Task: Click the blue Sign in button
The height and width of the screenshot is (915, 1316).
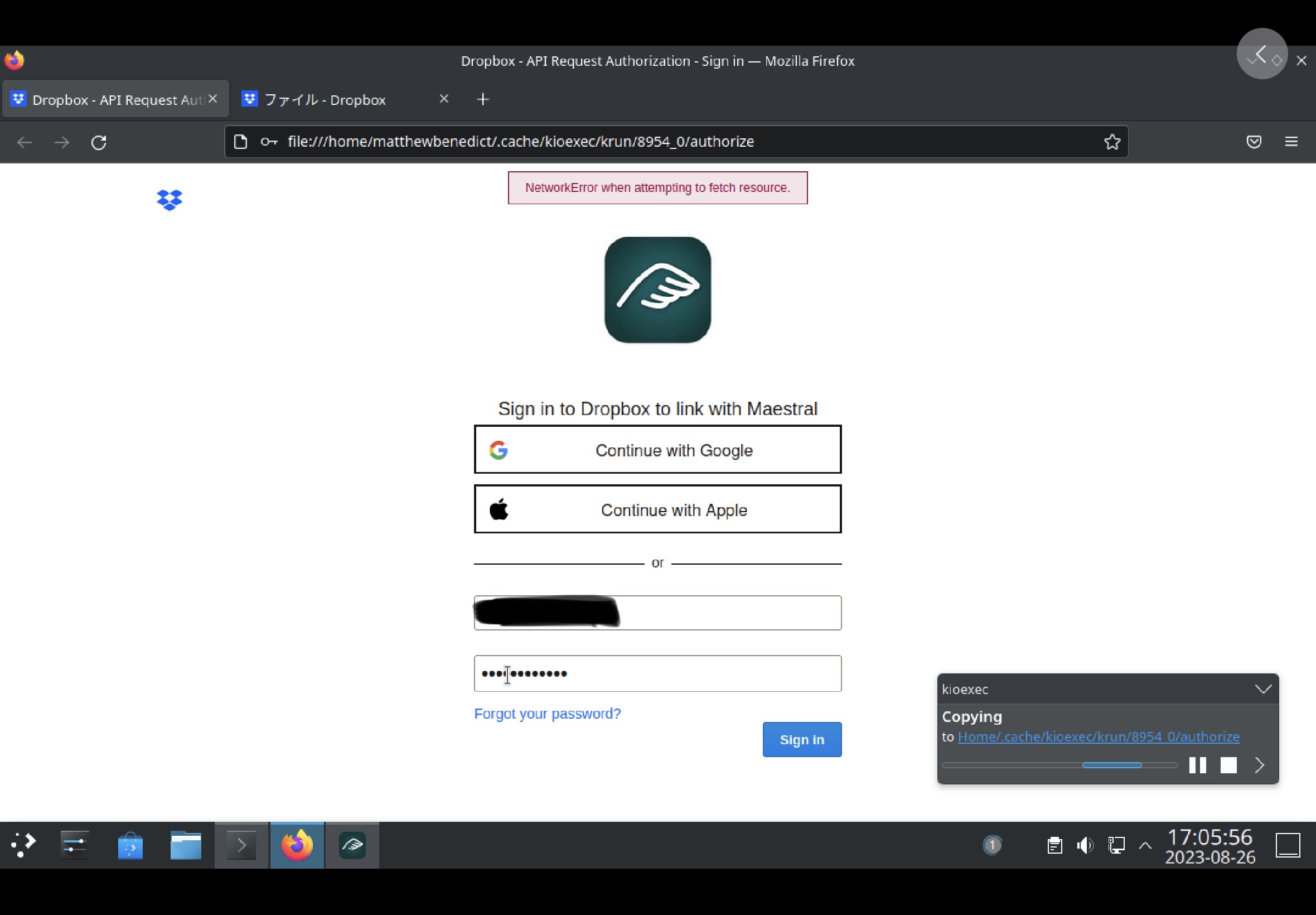Action: point(801,740)
